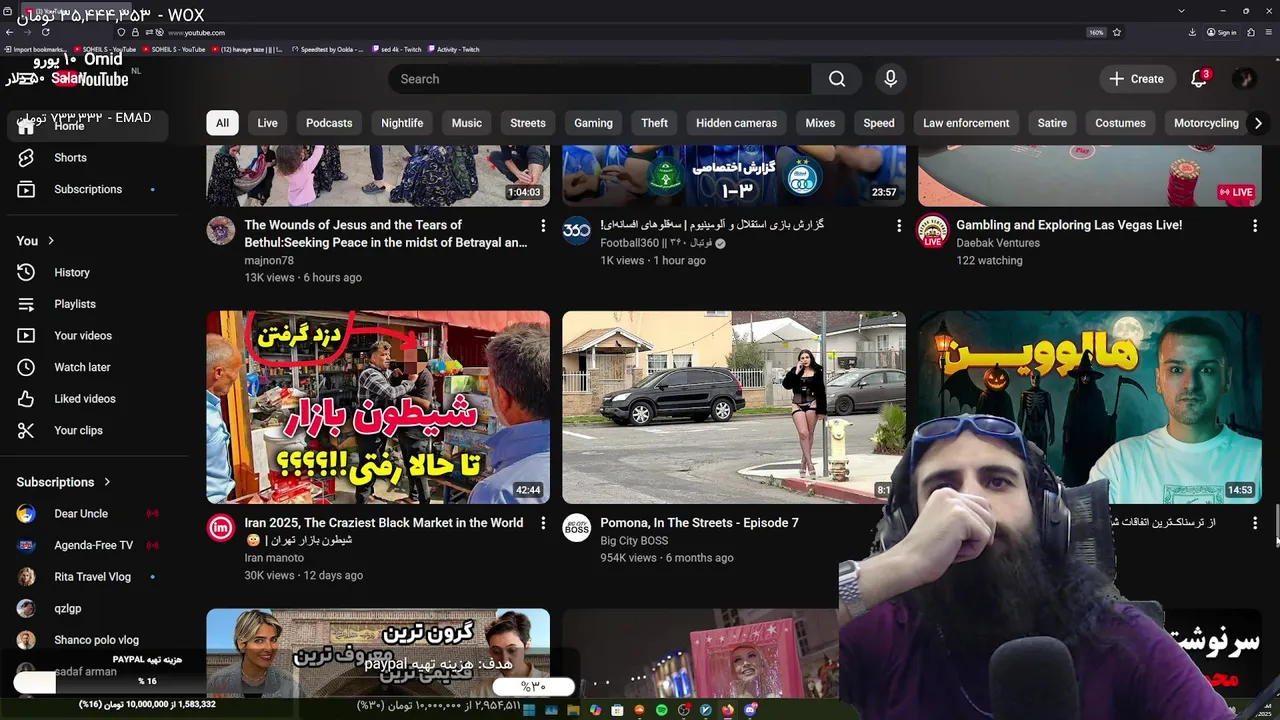Image resolution: width=1280 pixels, height=720 pixels.
Task: Open video title Gambling and Exploring Las Vegas Live!
Action: pos(1069,225)
